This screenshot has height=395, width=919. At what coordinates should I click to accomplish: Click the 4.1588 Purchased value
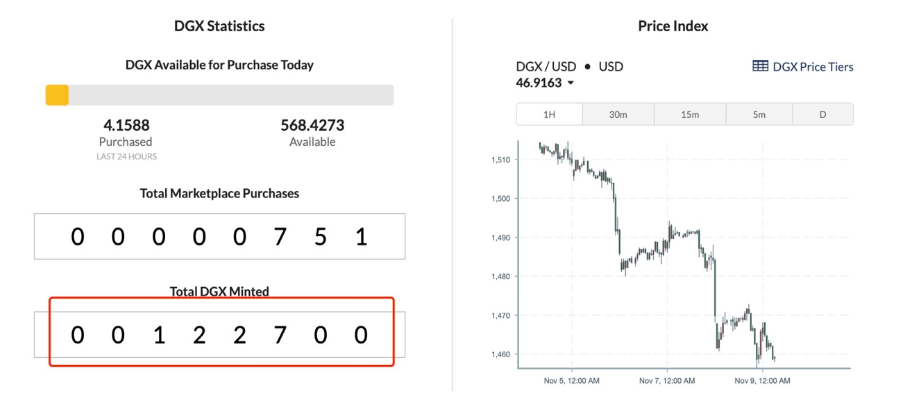coord(126,125)
